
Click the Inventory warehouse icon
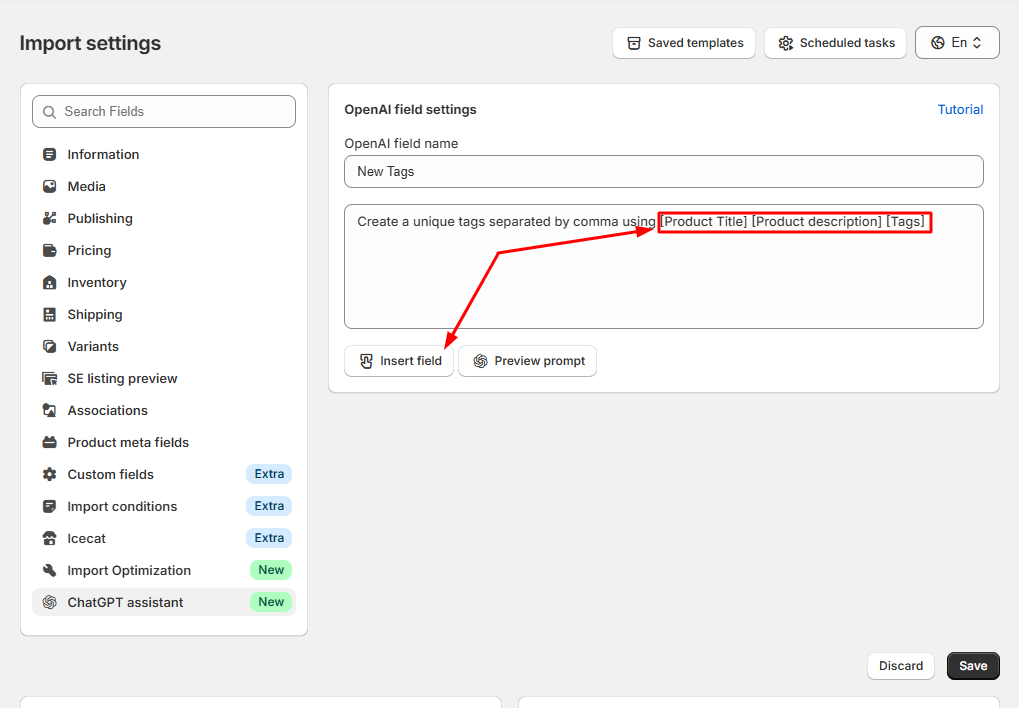coord(49,282)
